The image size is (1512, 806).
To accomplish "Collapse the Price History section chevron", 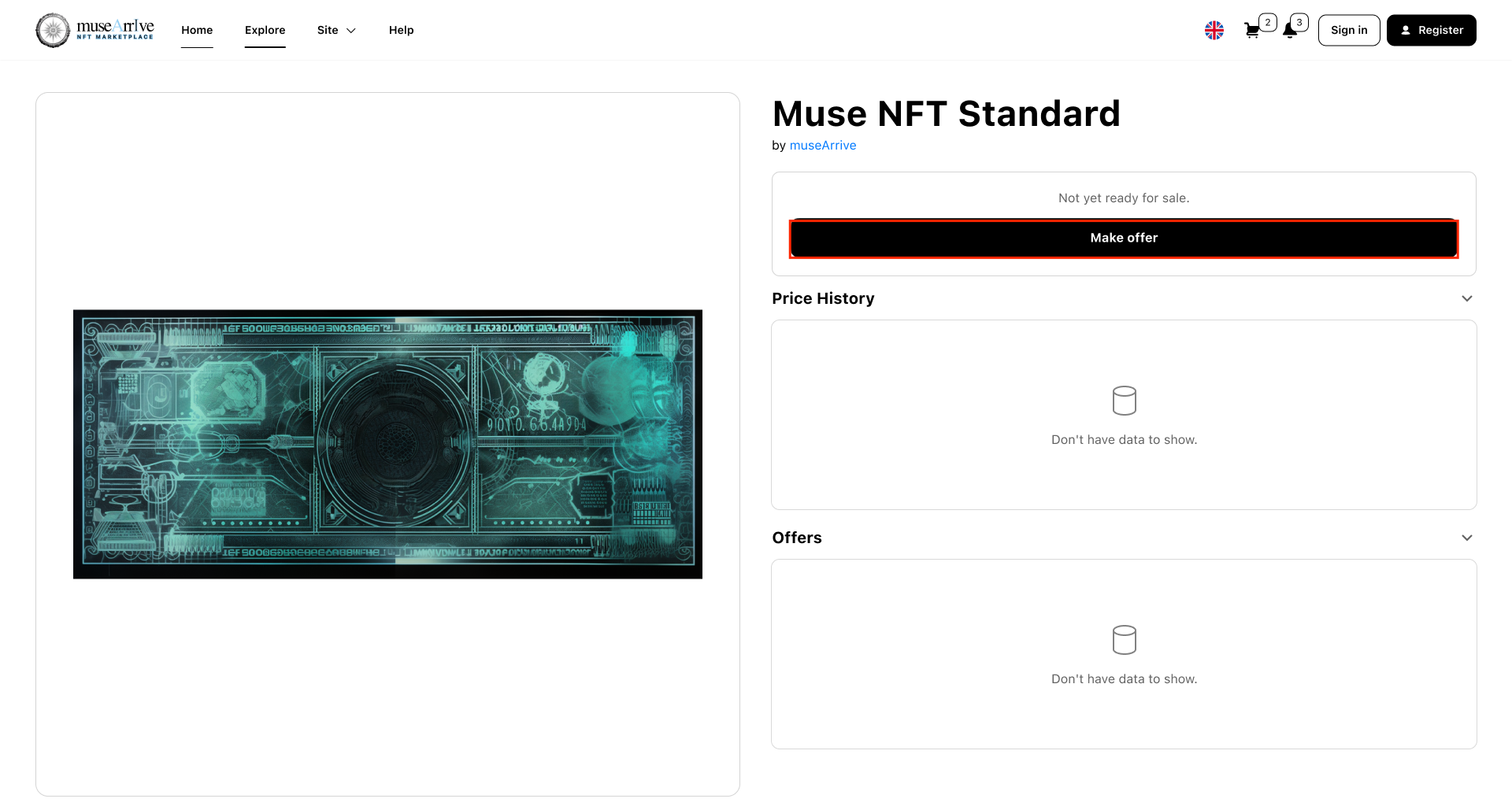I will [1466, 298].
